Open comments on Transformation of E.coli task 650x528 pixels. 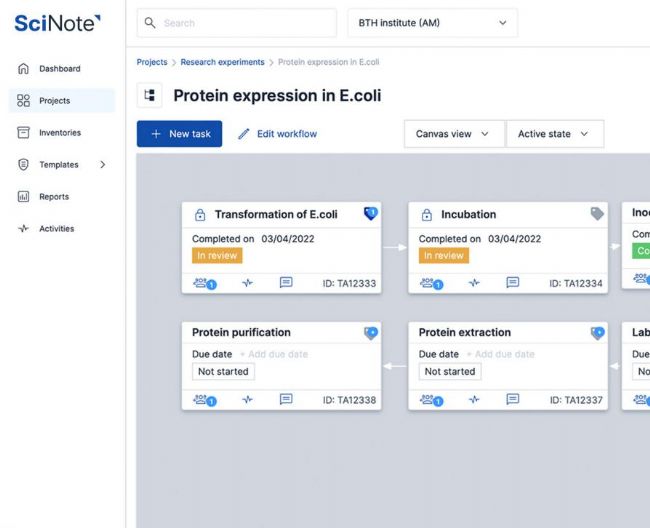286,283
